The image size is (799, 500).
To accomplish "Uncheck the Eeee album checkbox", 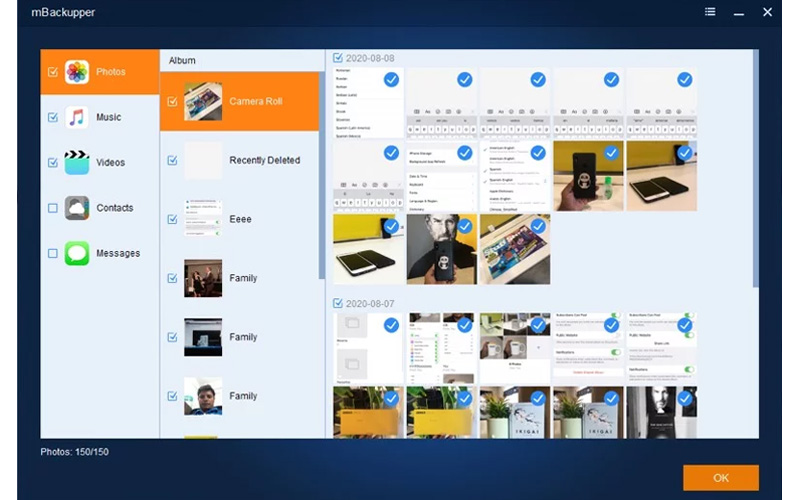I will (172, 219).
